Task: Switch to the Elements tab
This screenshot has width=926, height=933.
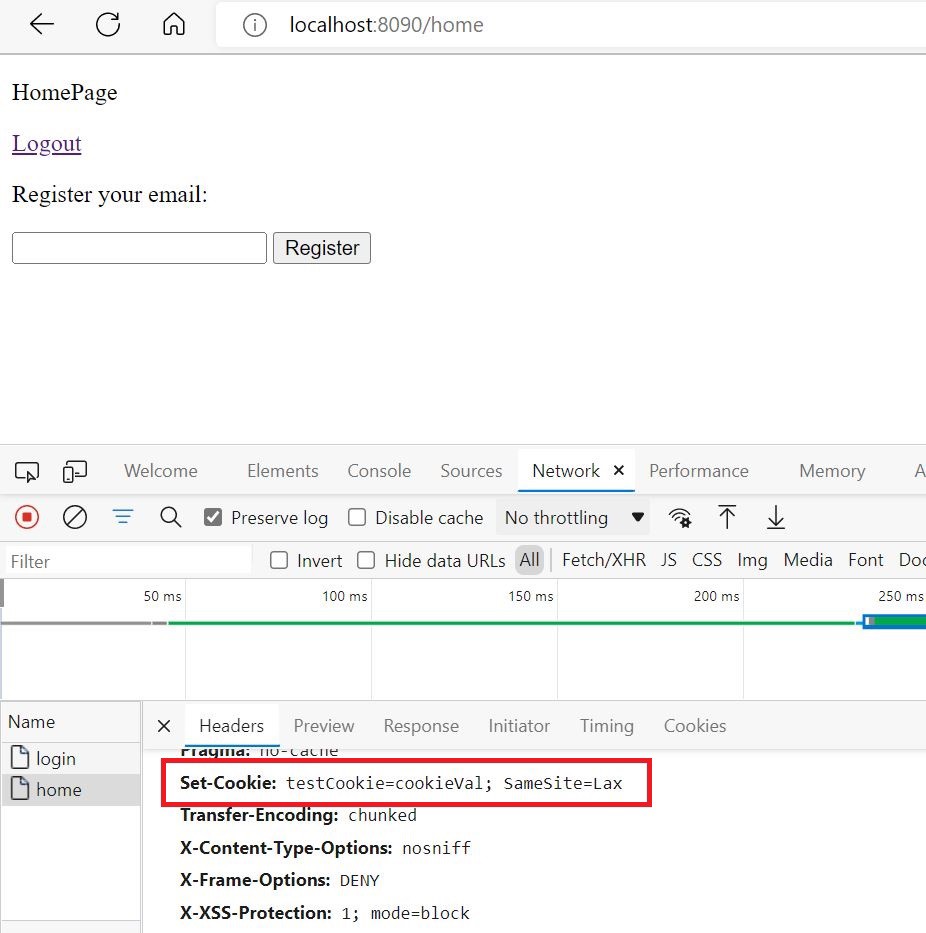Action: pyautogui.click(x=283, y=471)
